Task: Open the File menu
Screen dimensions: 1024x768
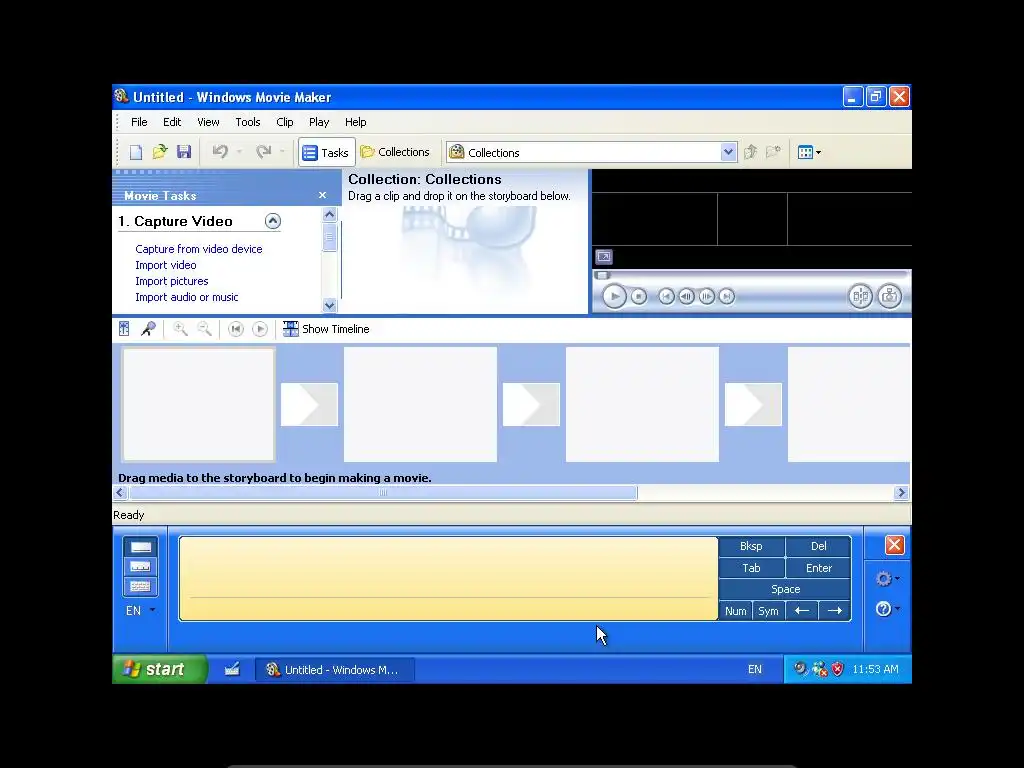Action: point(139,122)
